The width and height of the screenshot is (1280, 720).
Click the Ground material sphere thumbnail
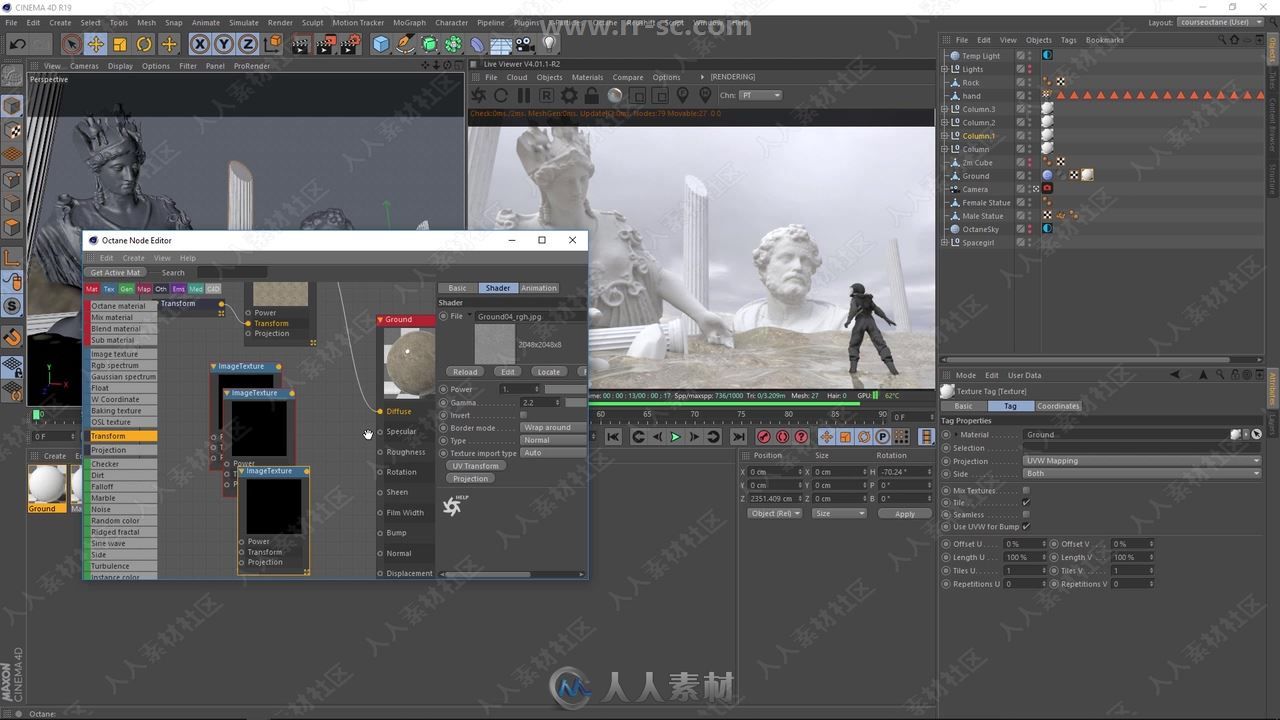(x=46, y=485)
